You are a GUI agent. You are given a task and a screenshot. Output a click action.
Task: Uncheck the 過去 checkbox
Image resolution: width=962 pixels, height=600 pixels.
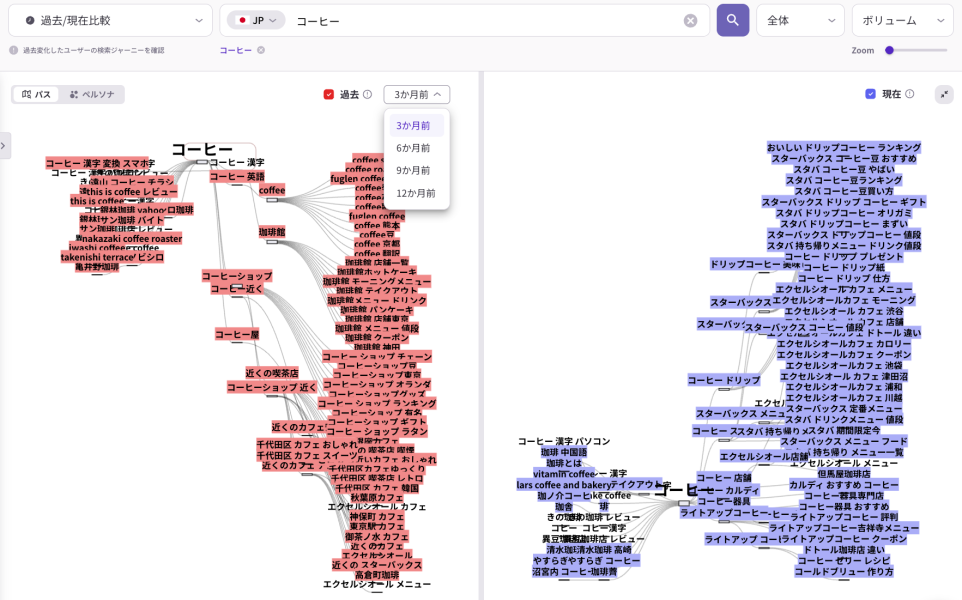(x=329, y=94)
